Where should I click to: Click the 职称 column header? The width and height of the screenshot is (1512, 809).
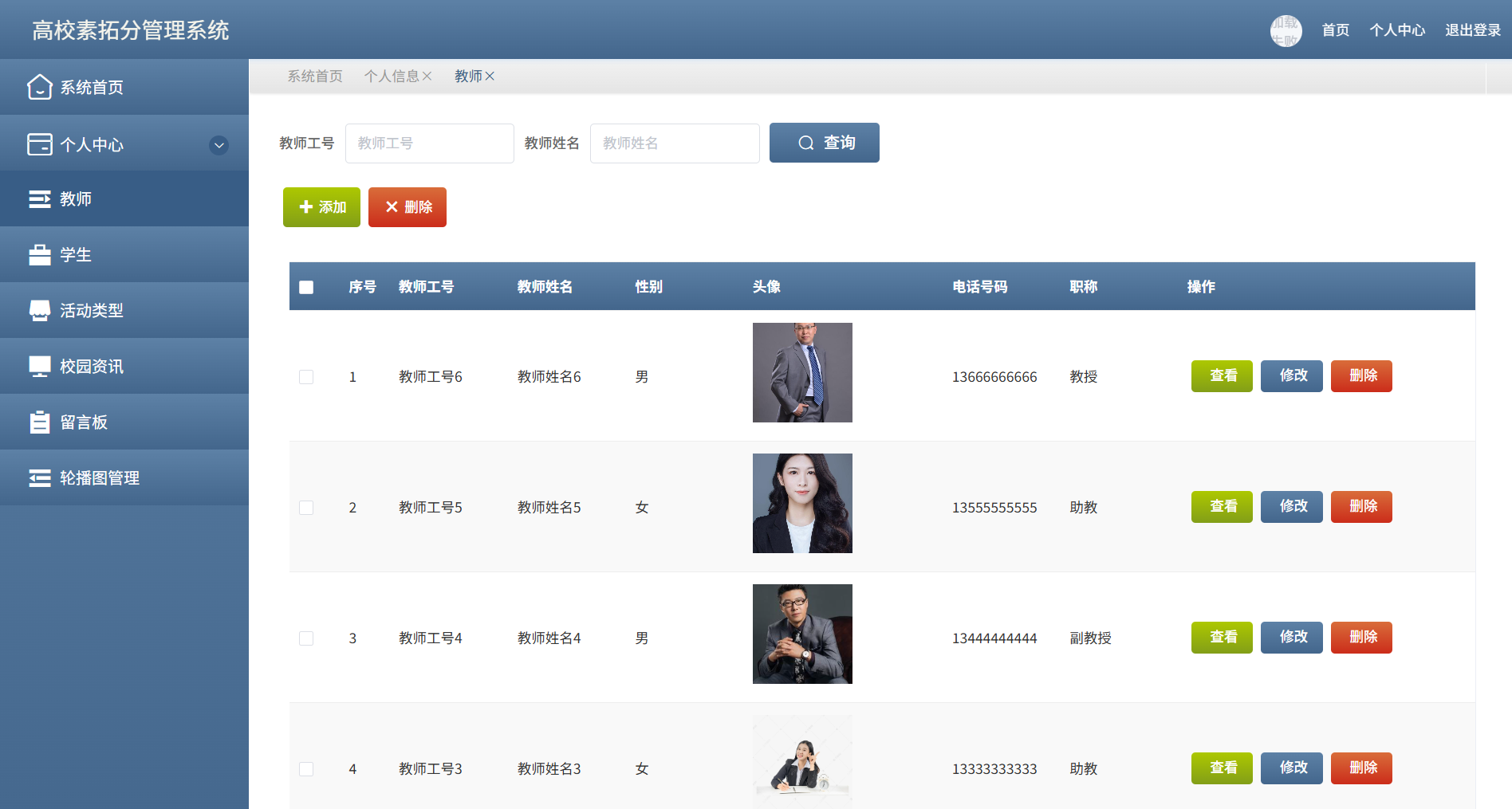(1084, 287)
